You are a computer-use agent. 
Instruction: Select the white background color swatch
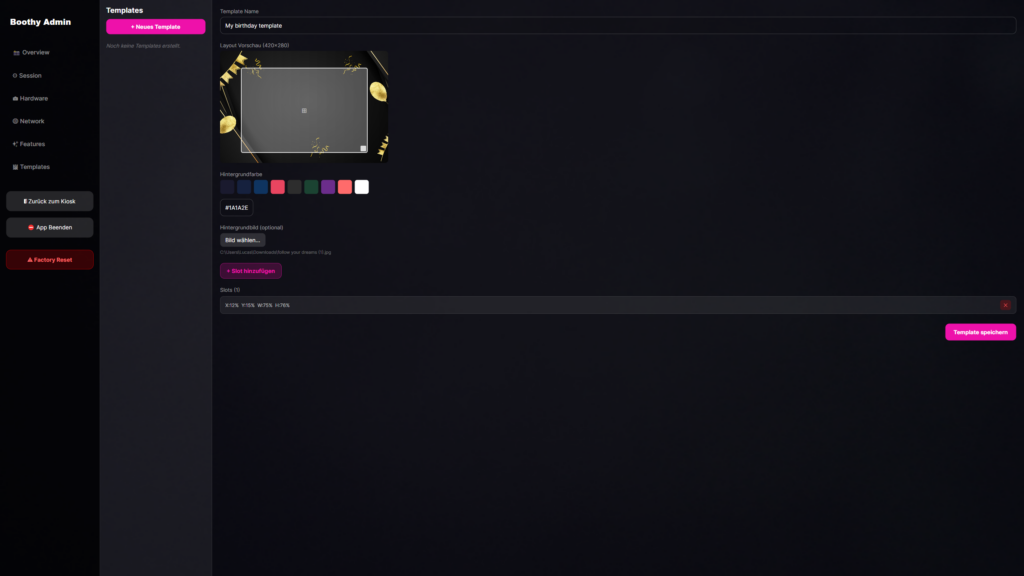click(362, 187)
